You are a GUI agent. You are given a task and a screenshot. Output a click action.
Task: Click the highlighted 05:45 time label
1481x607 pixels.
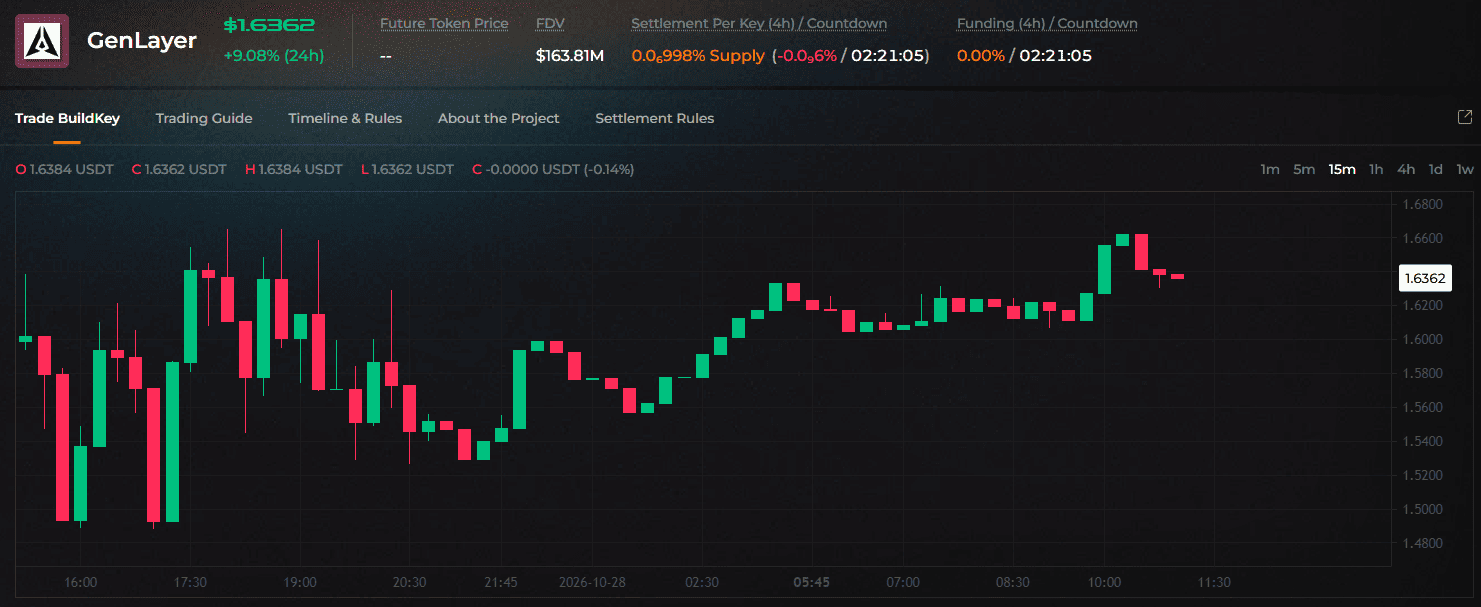coord(811,582)
